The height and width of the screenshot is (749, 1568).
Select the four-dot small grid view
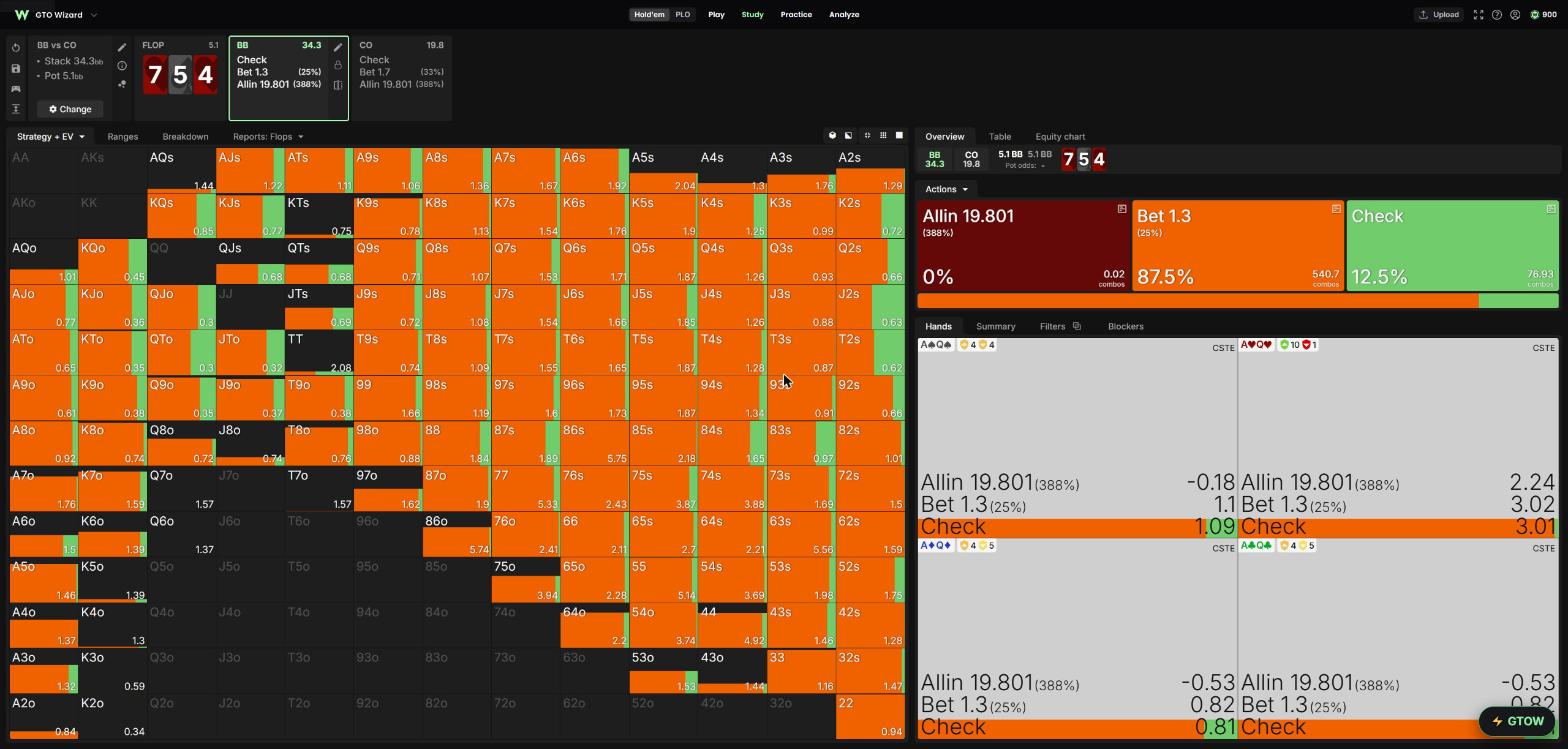867,136
